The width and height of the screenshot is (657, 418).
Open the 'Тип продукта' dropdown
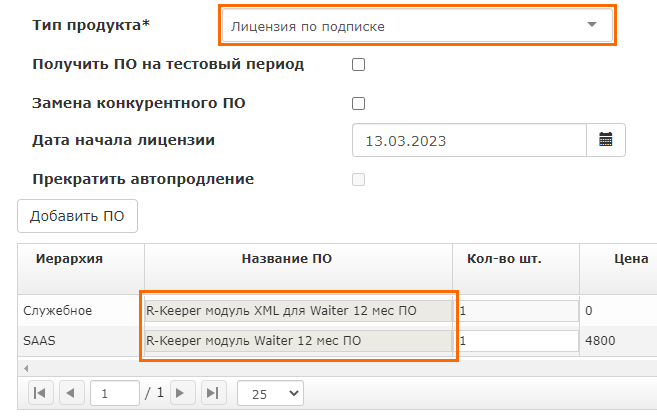coord(415,25)
